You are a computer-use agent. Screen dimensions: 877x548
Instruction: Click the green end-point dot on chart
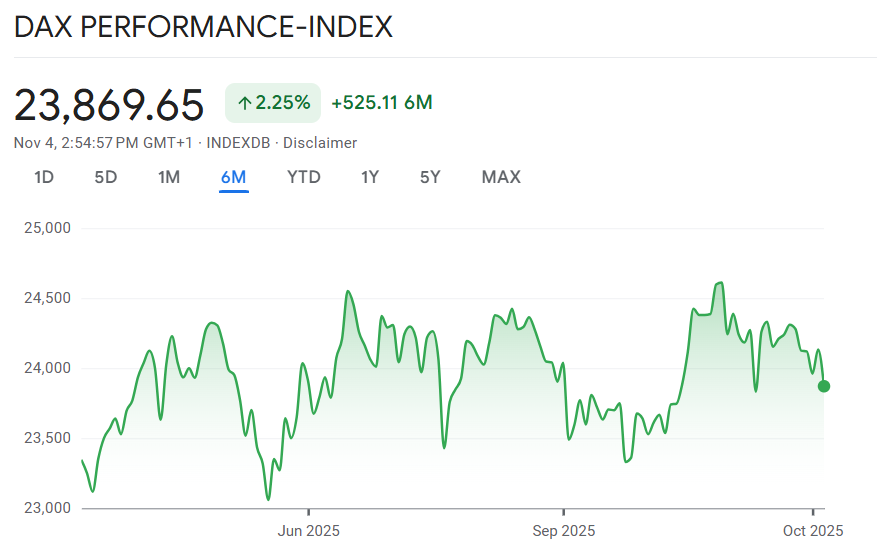pos(823,386)
